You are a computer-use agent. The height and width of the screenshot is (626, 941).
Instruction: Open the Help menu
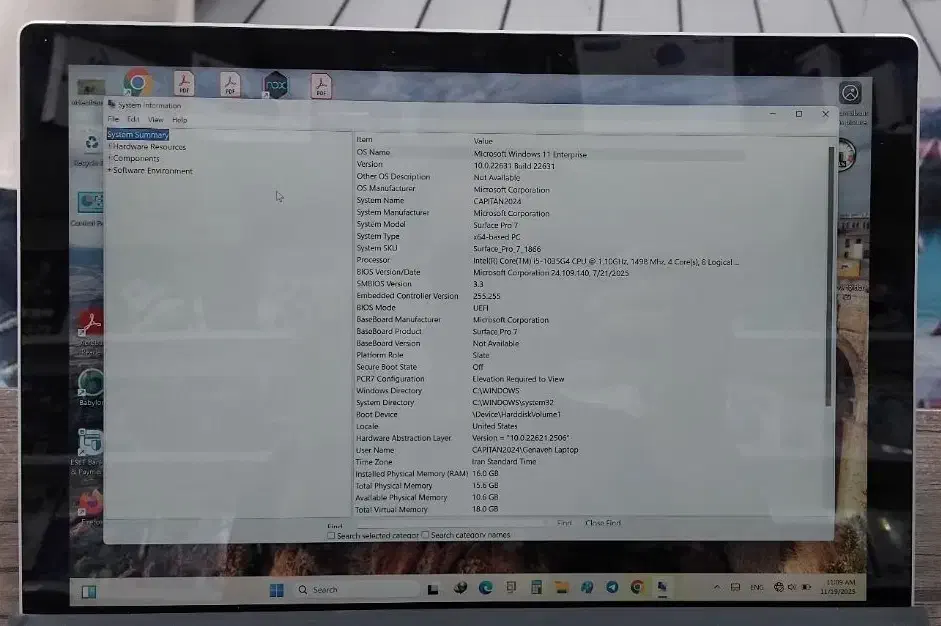(179, 120)
